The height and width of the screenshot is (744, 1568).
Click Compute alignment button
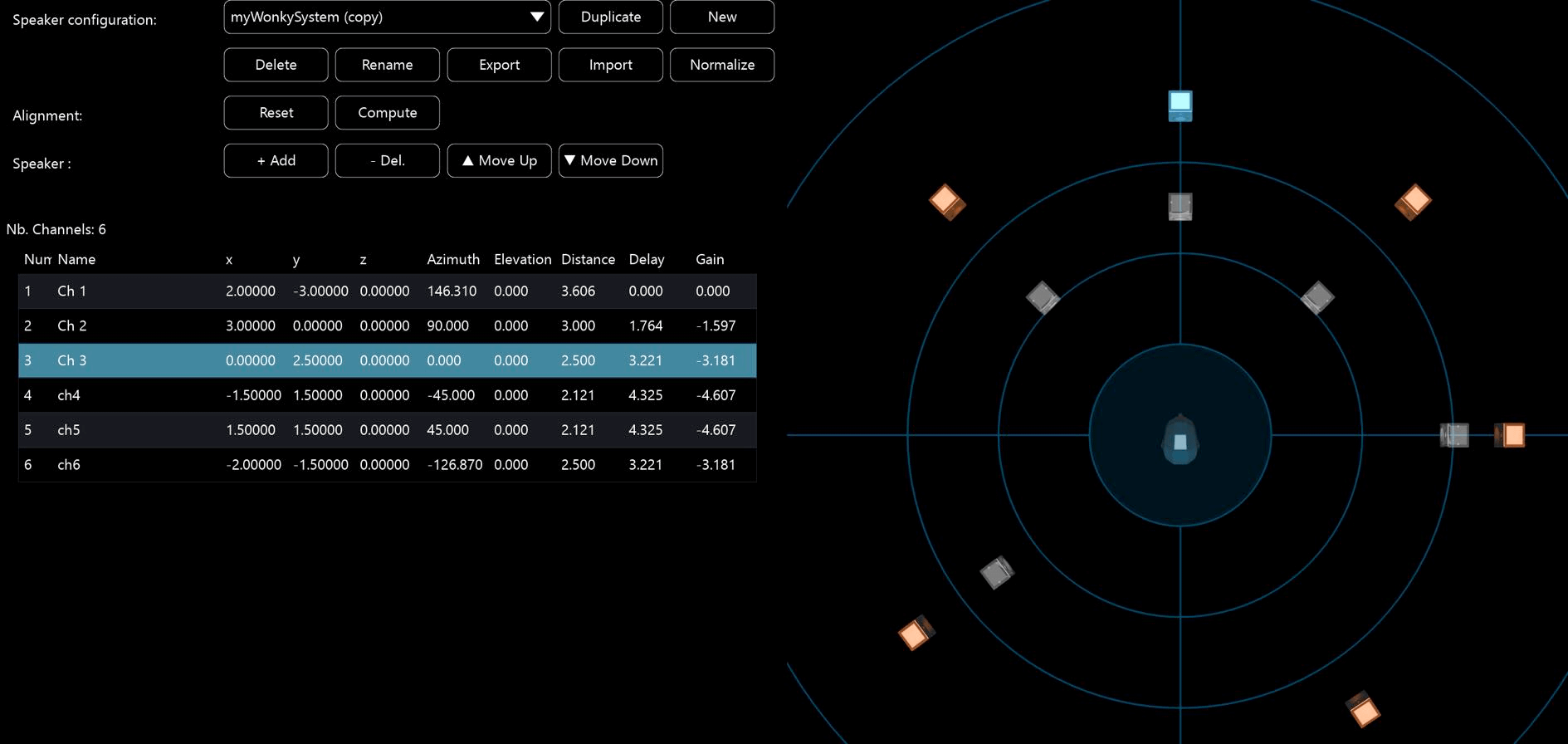pos(387,113)
